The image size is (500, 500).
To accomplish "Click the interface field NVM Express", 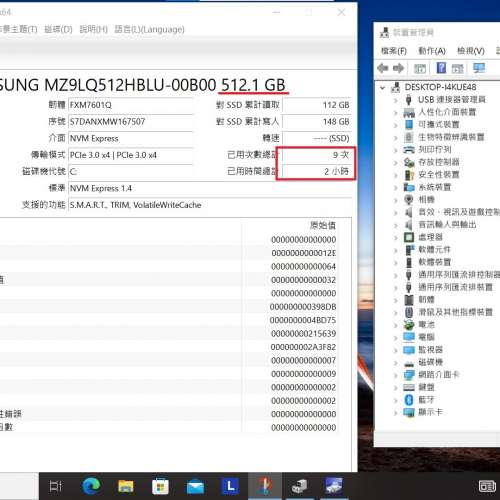I will (x=131, y=138).
